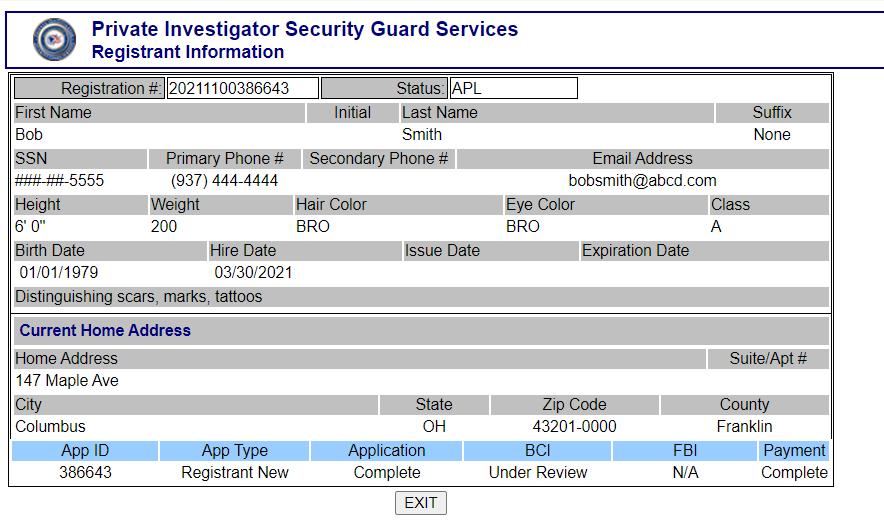
Task: Click the FBI column header
Action: tap(685, 451)
